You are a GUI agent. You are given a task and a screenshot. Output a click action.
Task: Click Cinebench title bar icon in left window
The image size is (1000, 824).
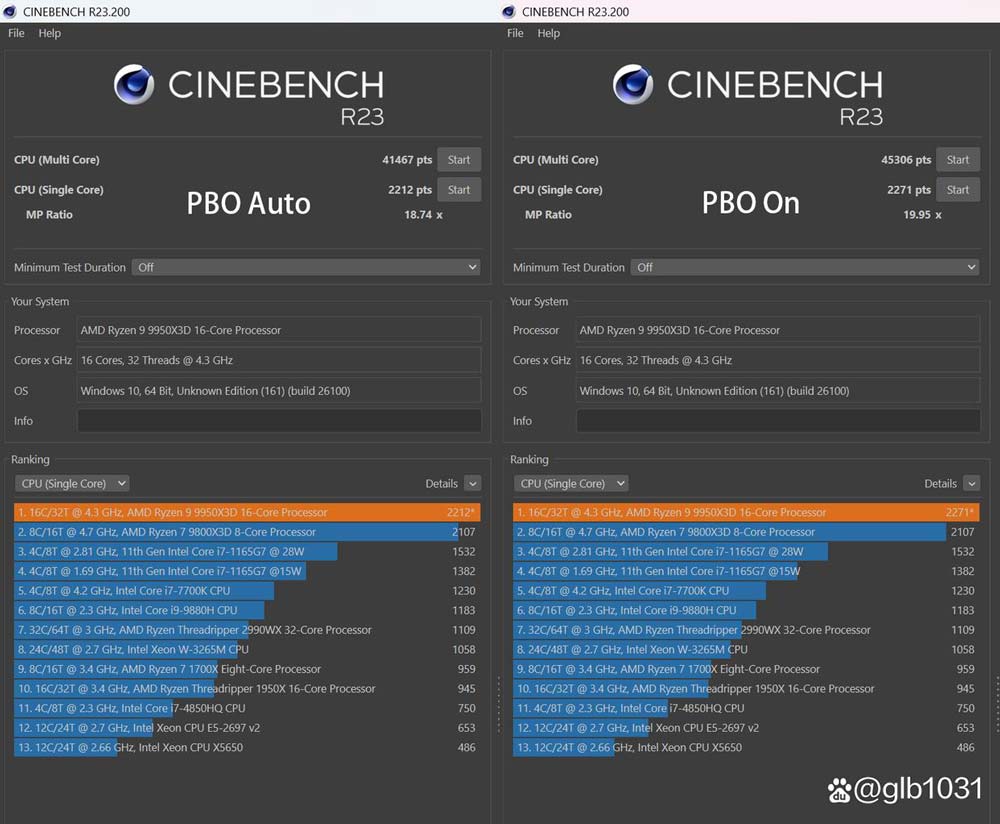click(10, 11)
